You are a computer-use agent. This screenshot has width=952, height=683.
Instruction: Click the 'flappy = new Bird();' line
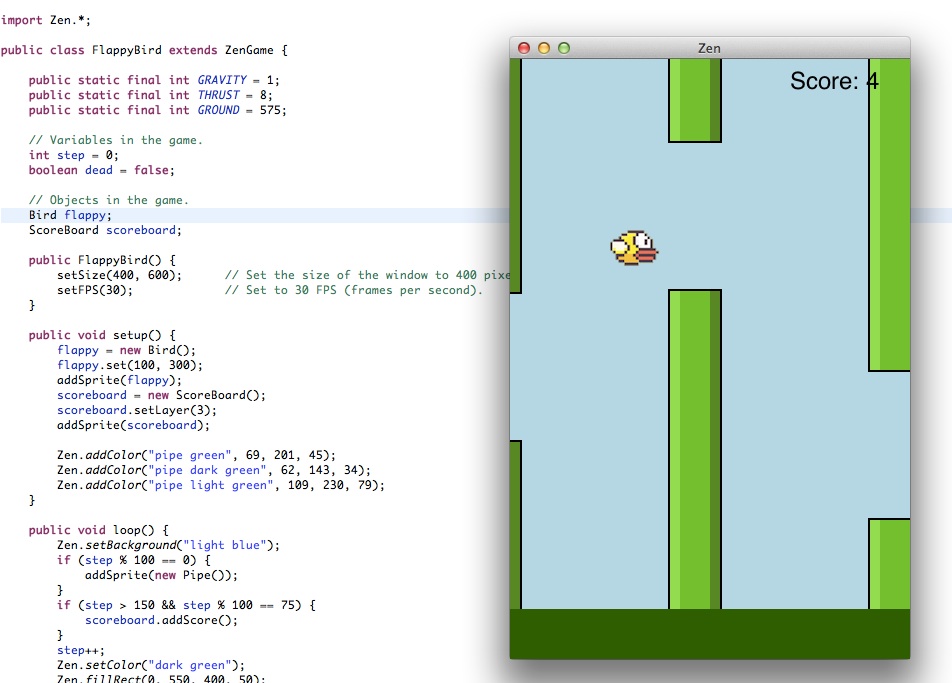(126, 350)
